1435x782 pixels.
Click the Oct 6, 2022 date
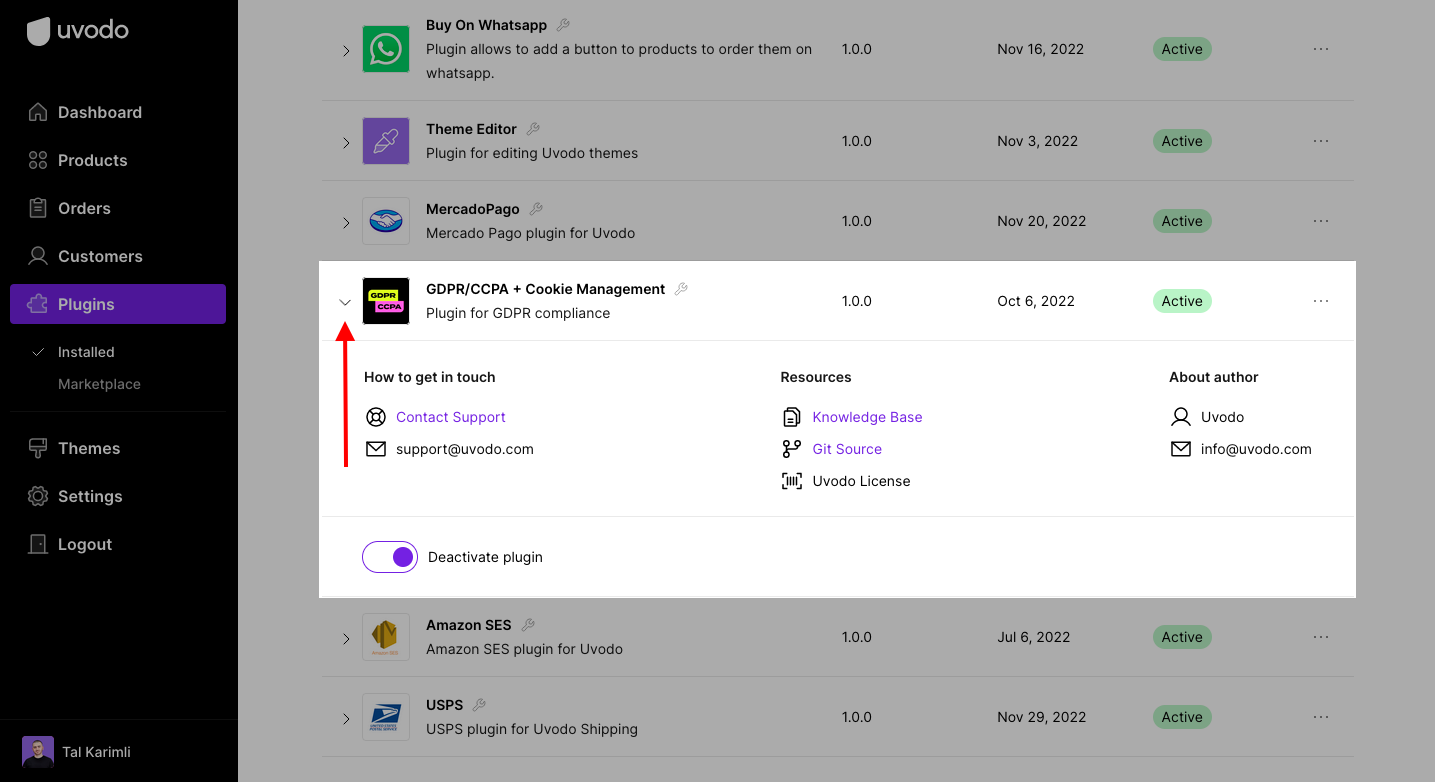coord(1036,301)
